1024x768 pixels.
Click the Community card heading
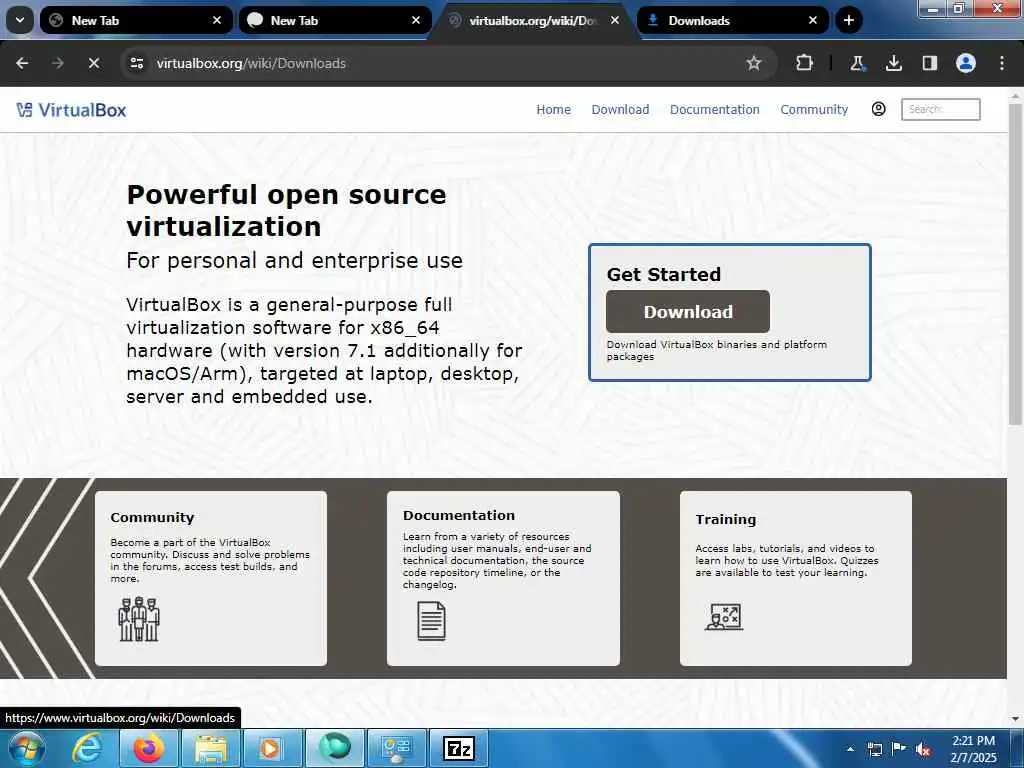152,517
